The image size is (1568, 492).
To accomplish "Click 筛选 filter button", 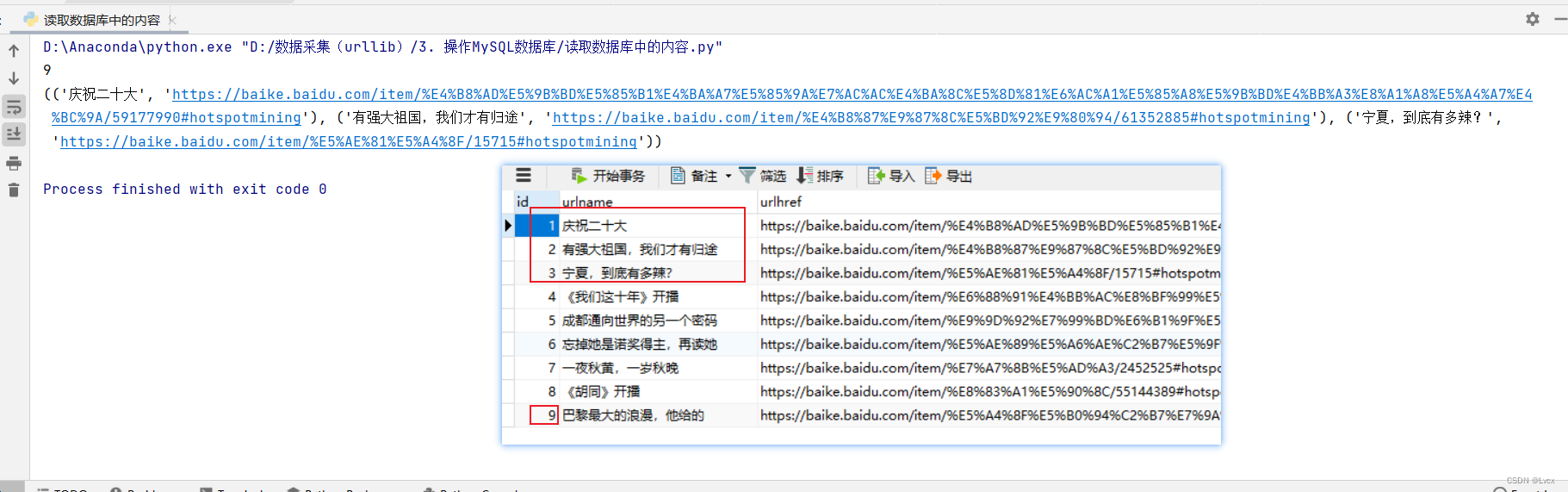I will [x=763, y=176].
